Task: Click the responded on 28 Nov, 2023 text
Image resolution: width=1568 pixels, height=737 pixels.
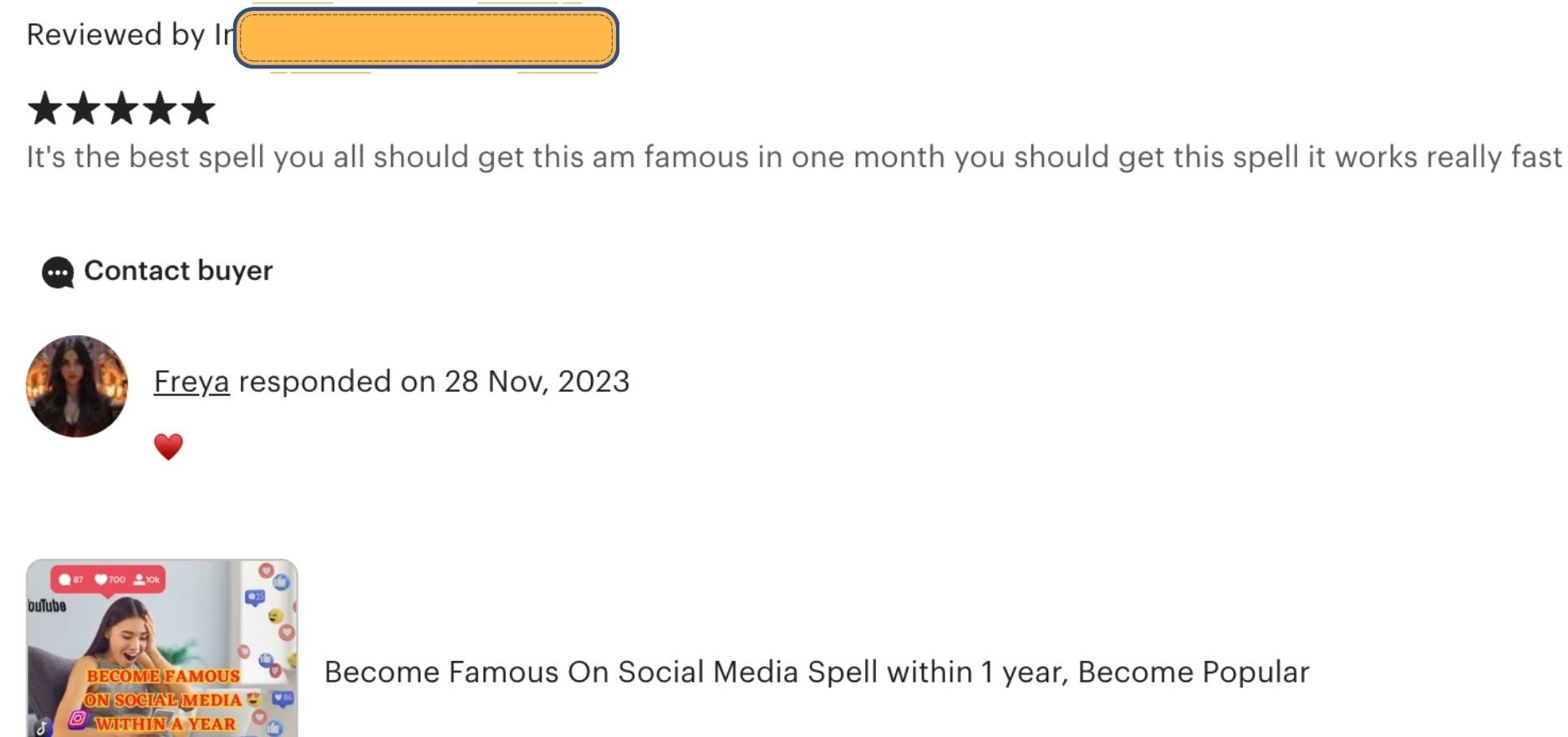Action: (434, 382)
